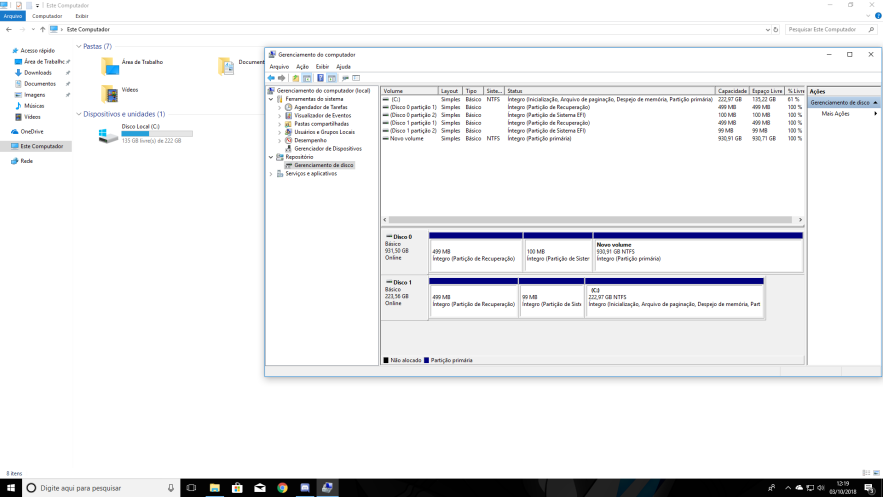The image size is (883, 497).
Task: Open Rede in navigation pane
Action: click(26, 161)
